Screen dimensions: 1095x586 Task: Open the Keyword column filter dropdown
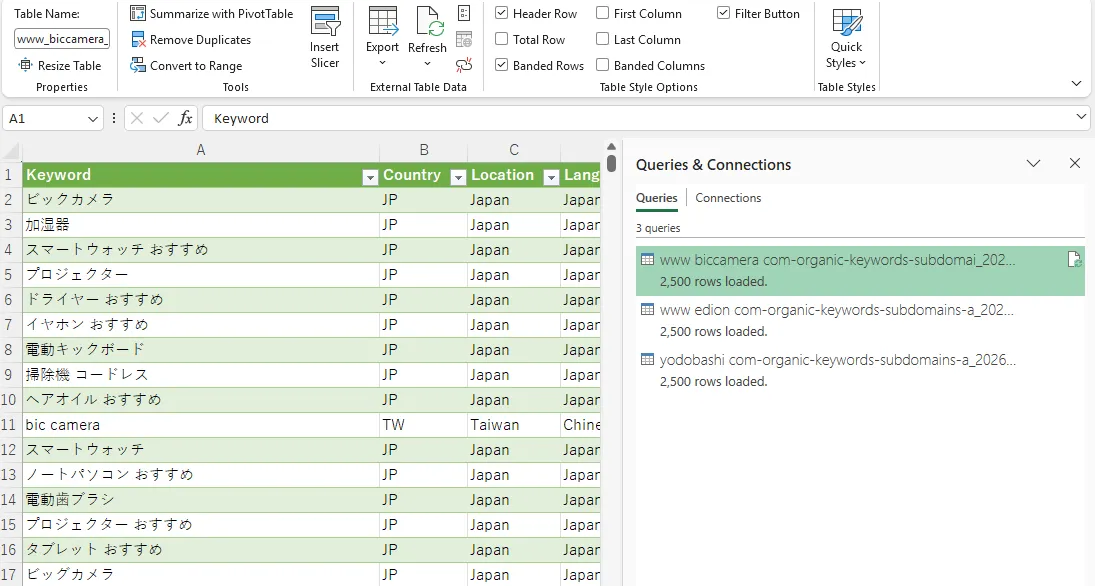[370, 177]
